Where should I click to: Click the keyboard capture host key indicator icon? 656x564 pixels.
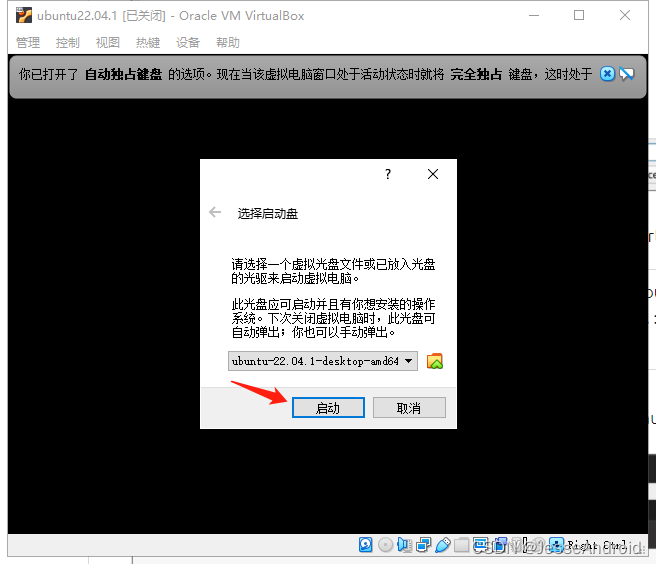556,545
